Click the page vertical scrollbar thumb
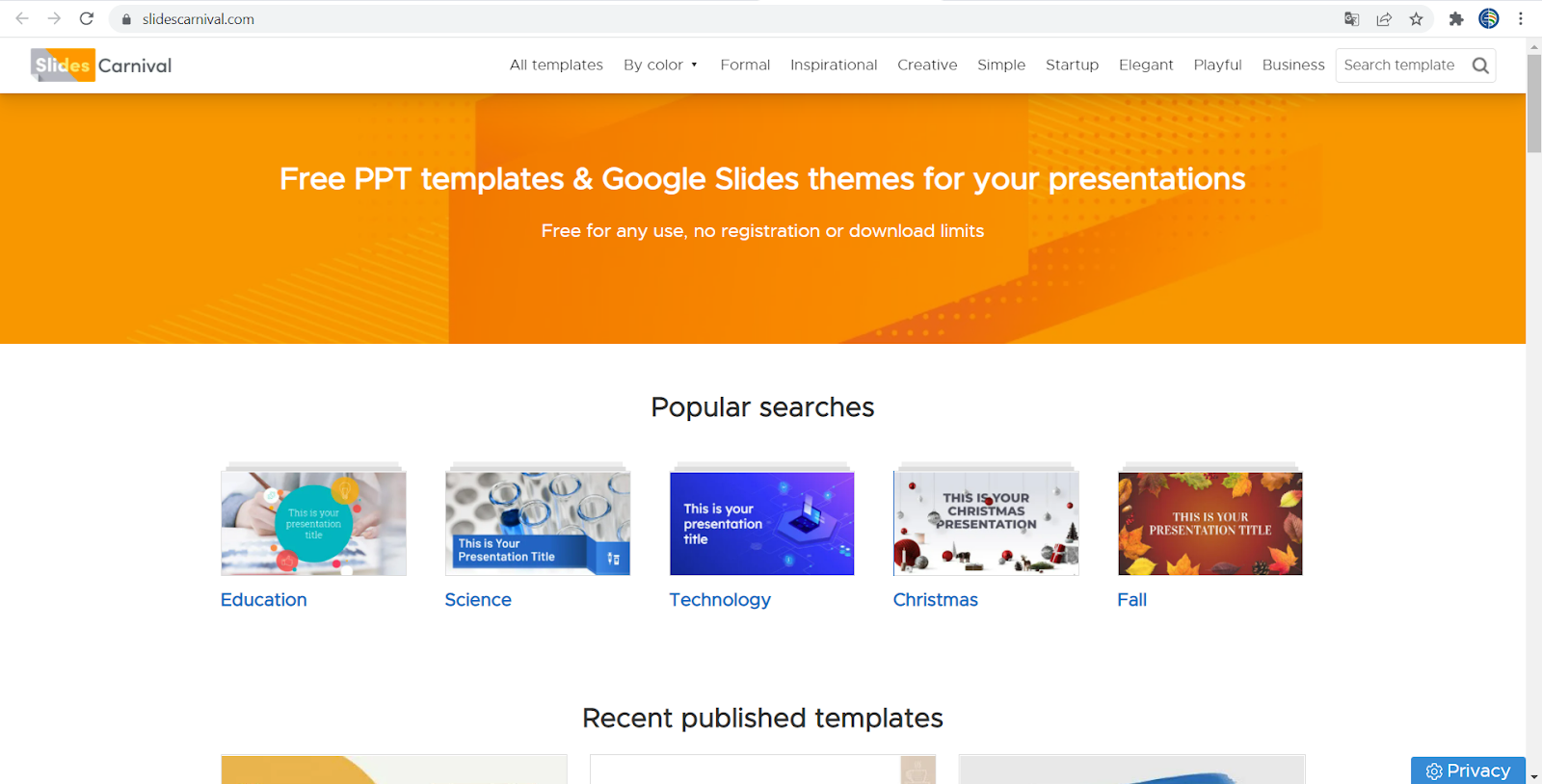Image resolution: width=1542 pixels, height=784 pixels. coord(1533,103)
